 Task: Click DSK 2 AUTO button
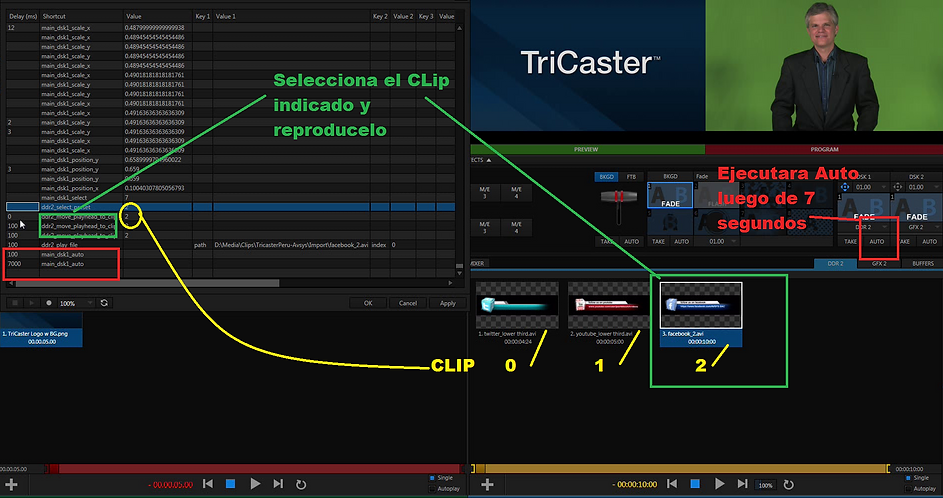(x=929, y=241)
